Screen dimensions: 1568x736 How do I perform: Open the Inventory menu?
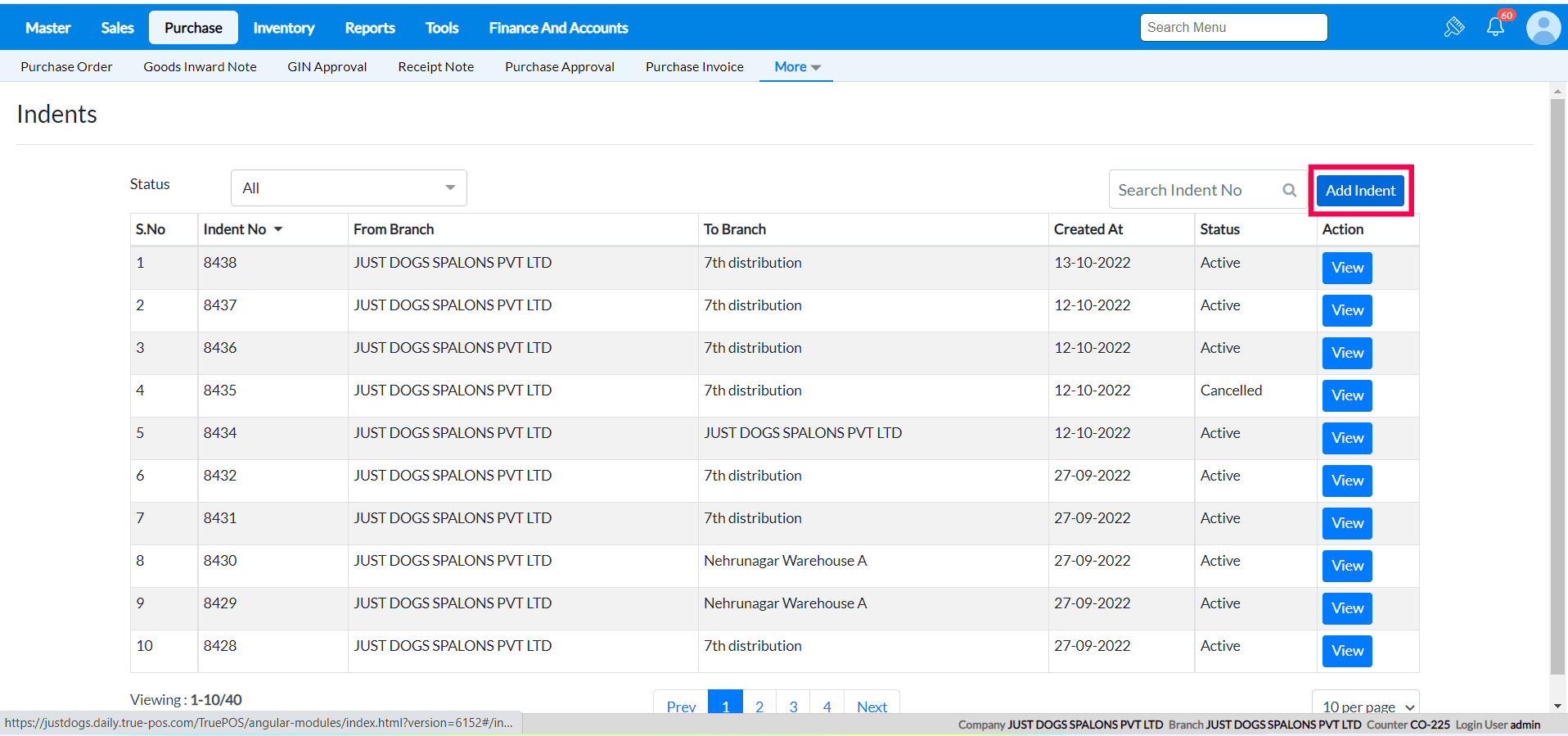coord(283,28)
